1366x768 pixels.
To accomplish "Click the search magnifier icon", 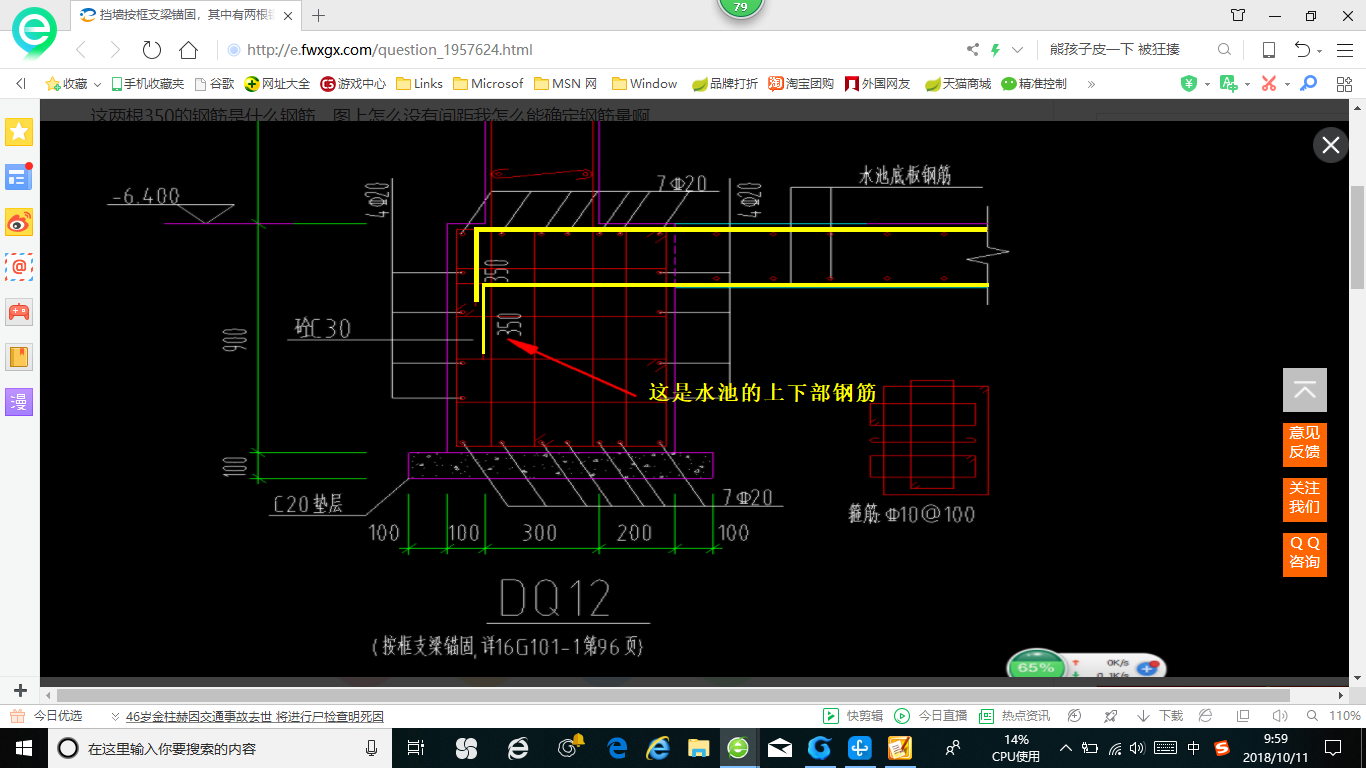I will coord(1224,50).
